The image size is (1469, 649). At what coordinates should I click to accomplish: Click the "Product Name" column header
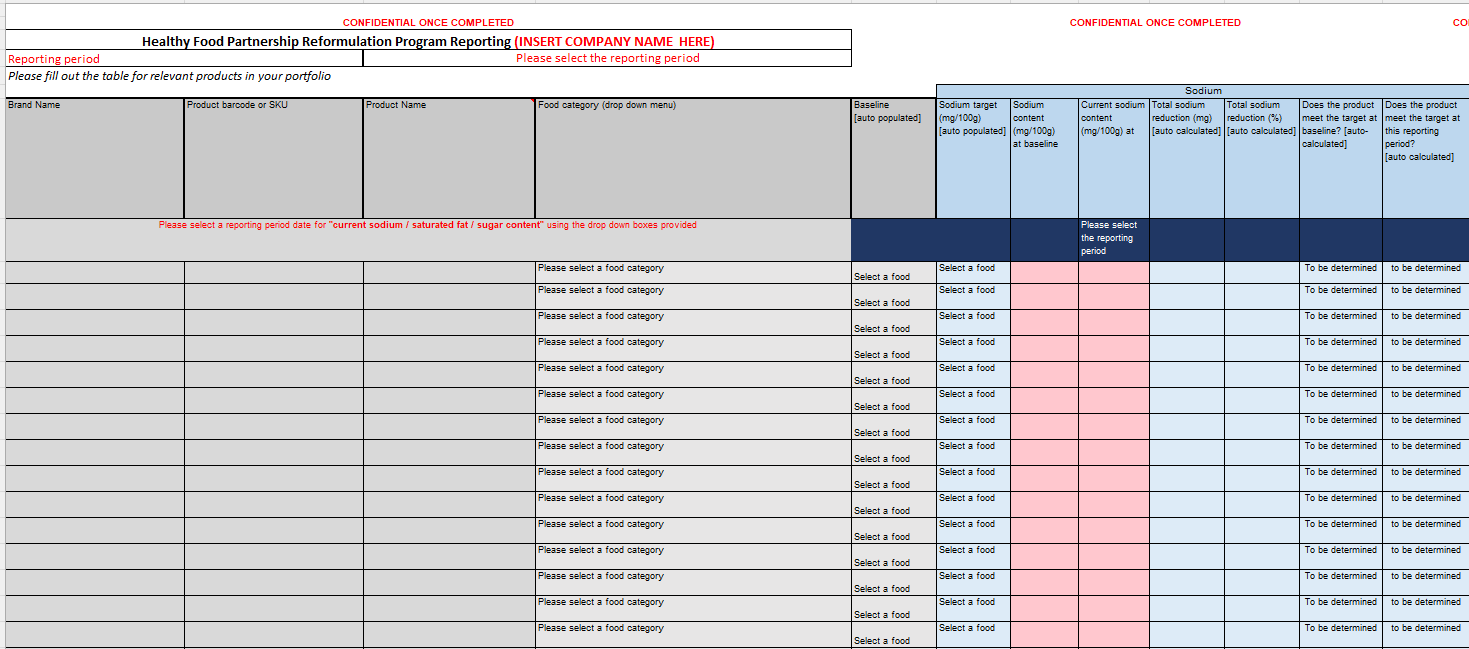pos(449,158)
